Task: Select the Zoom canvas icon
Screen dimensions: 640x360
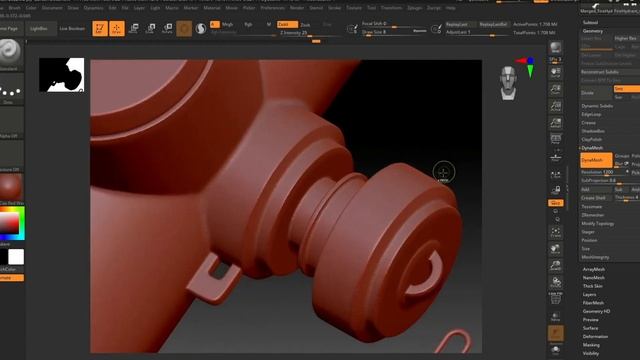Action: (x=556, y=89)
